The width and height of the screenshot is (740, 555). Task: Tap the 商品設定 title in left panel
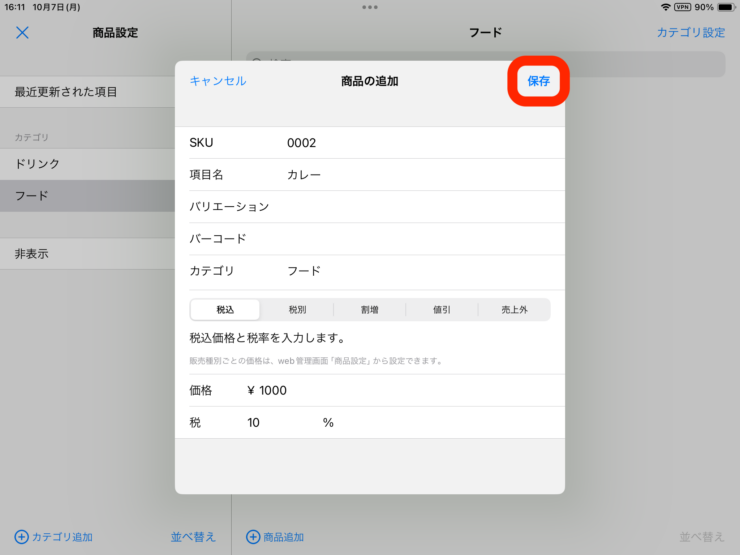pyautogui.click(x=115, y=33)
